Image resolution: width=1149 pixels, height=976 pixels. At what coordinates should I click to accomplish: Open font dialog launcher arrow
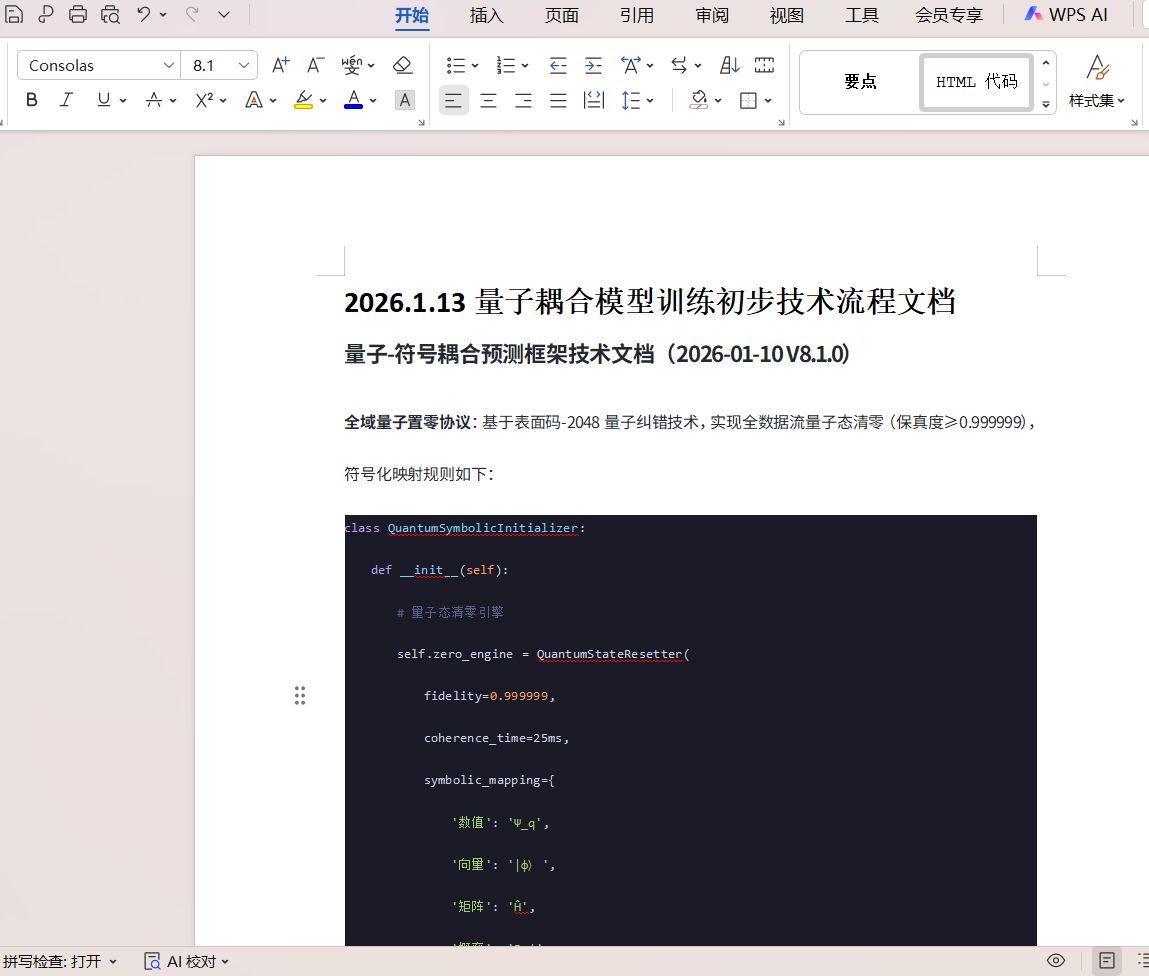[x=421, y=122]
